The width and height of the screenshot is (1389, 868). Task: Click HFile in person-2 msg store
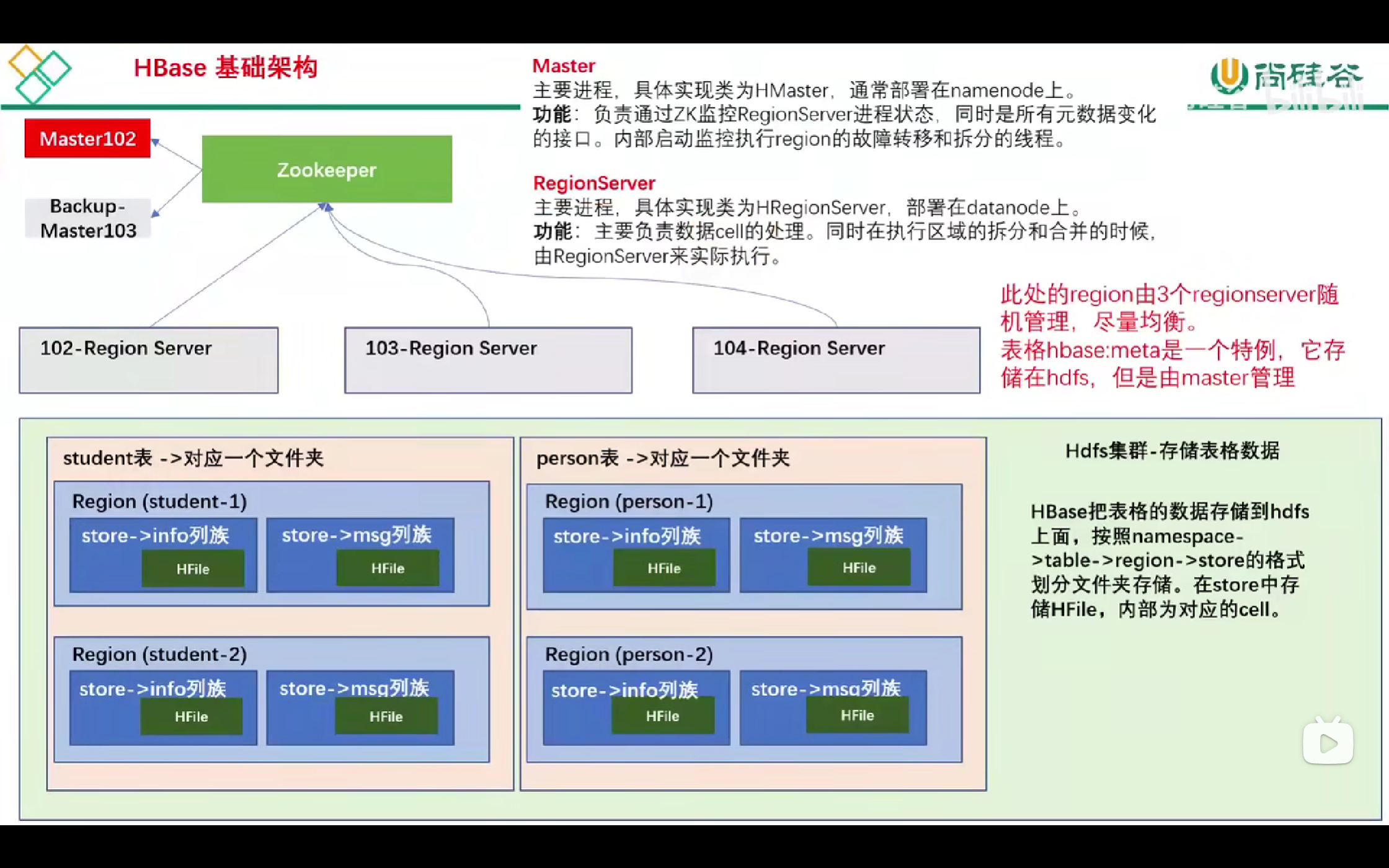click(x=857, y=715)
